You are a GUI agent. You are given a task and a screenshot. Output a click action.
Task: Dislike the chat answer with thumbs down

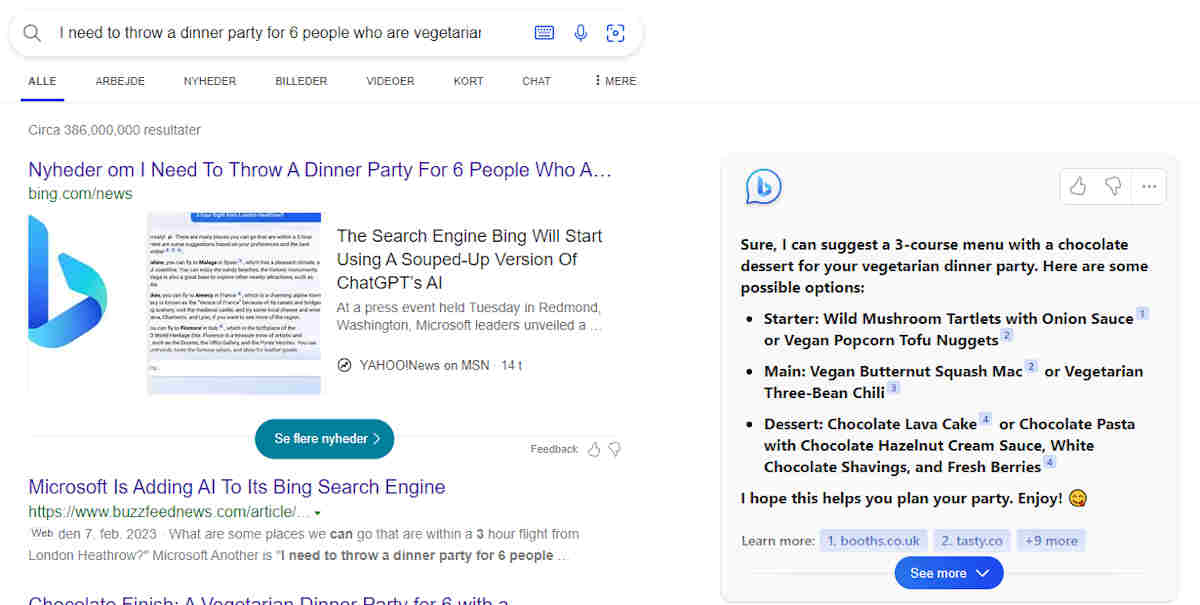coord(1113,186)
